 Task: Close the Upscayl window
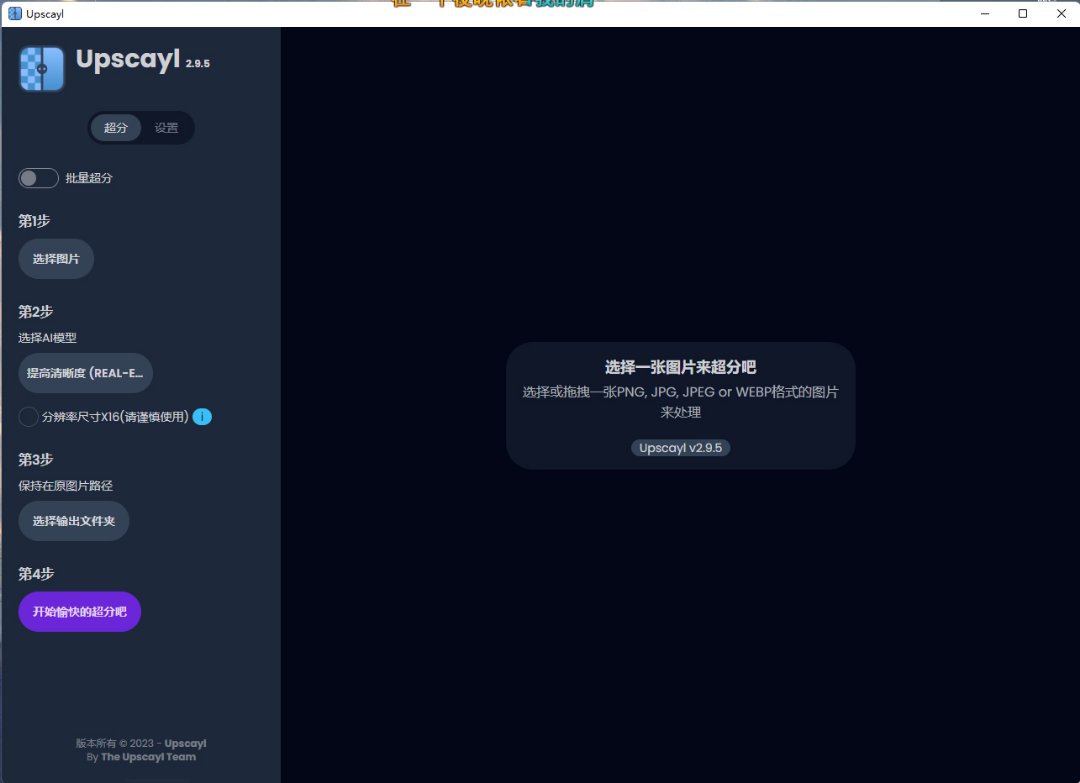click(x=1061, y=13)
